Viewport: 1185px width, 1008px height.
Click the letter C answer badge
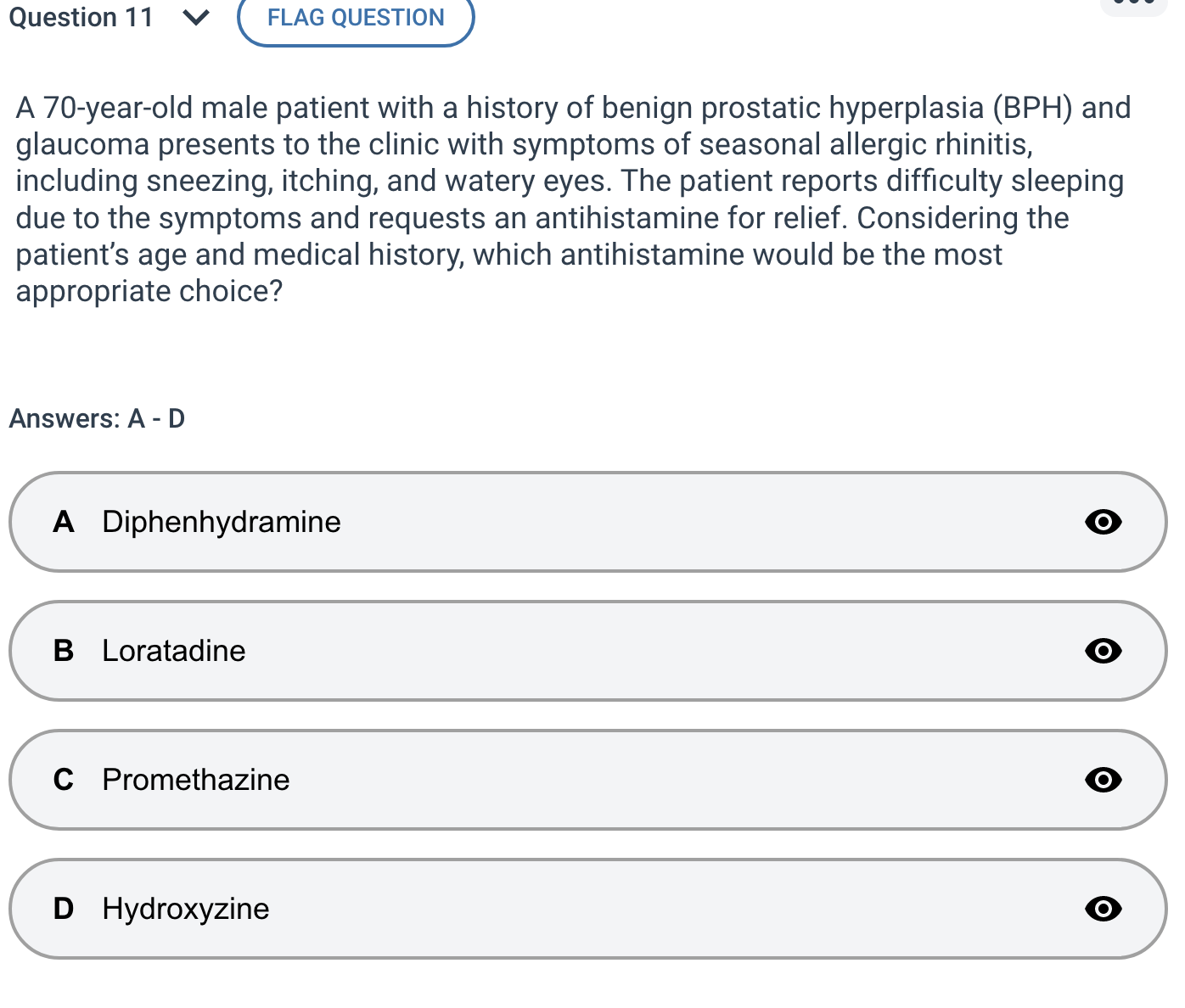click(x=64, y=780)
